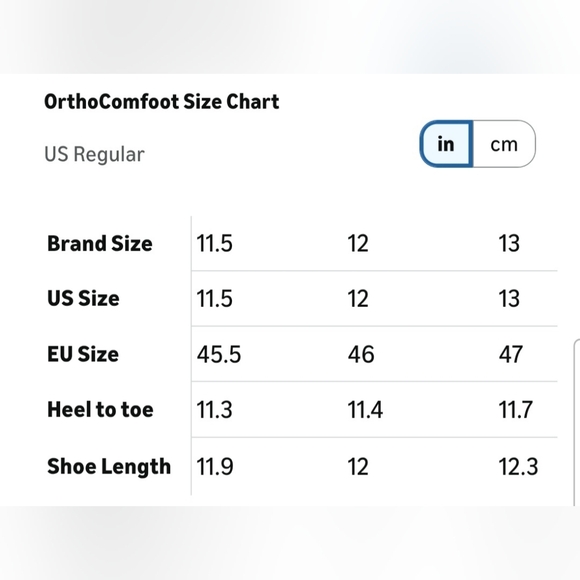Screen dimensions: 580x580
Task: Click EU Size value 46
Action: (x=361, y=354)
